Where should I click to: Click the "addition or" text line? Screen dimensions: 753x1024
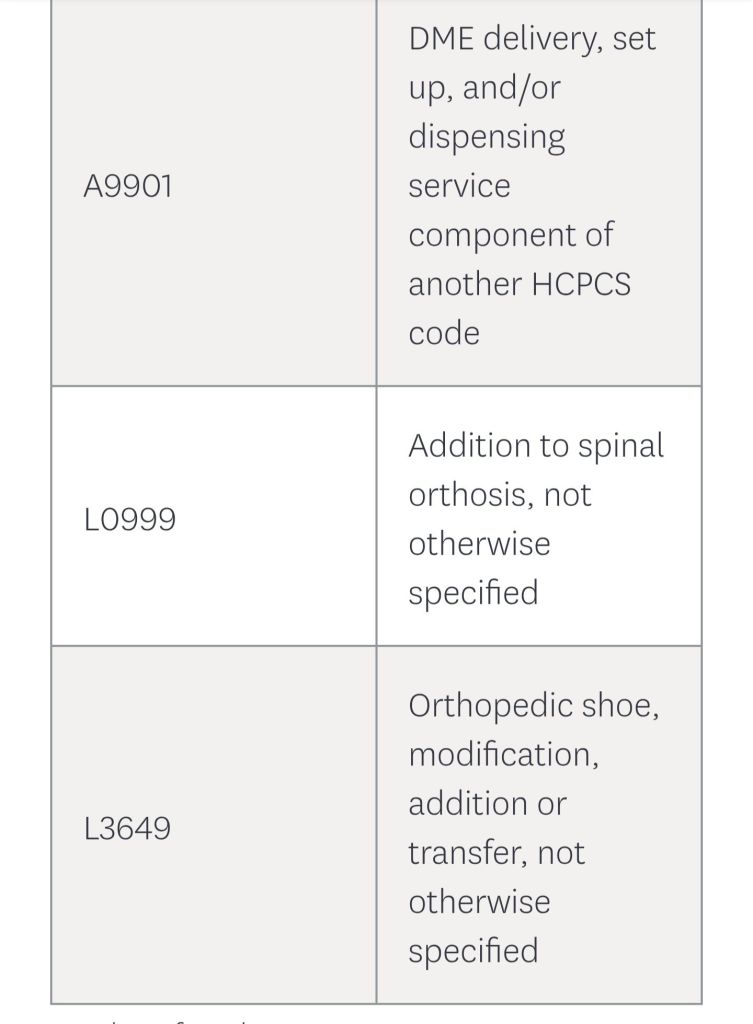(487, 804)
